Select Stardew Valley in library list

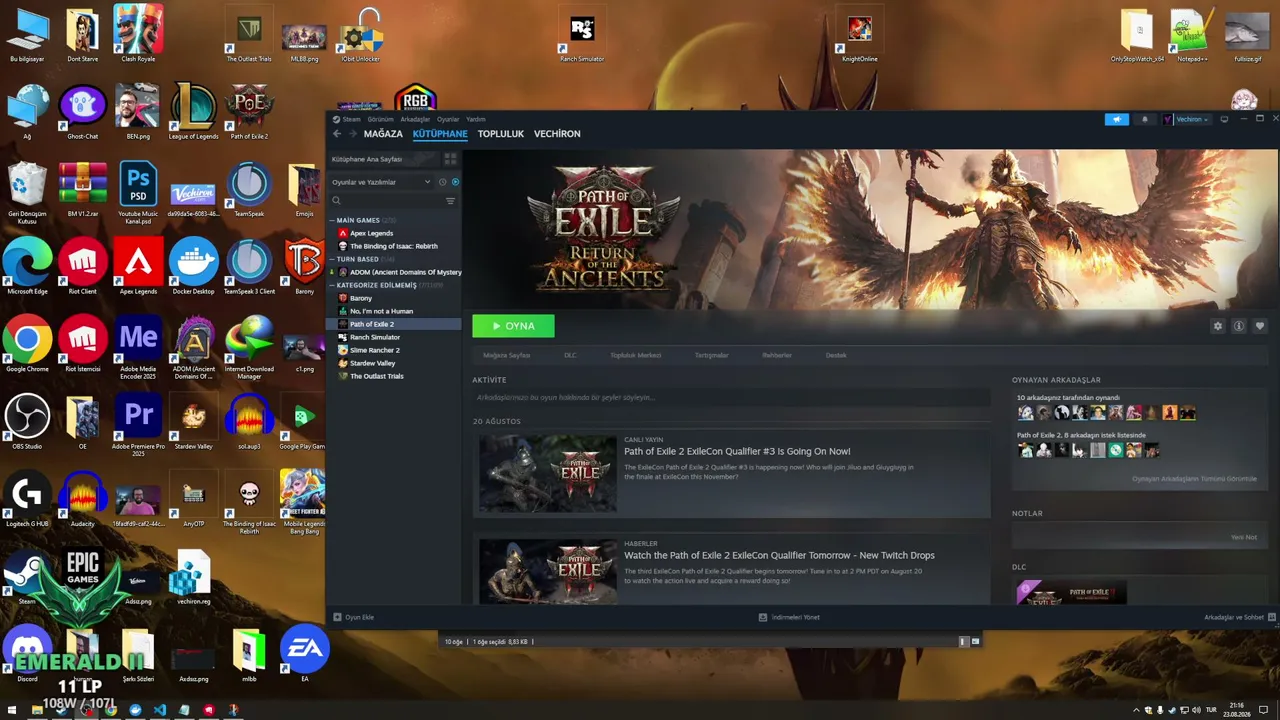pos(372,363)
